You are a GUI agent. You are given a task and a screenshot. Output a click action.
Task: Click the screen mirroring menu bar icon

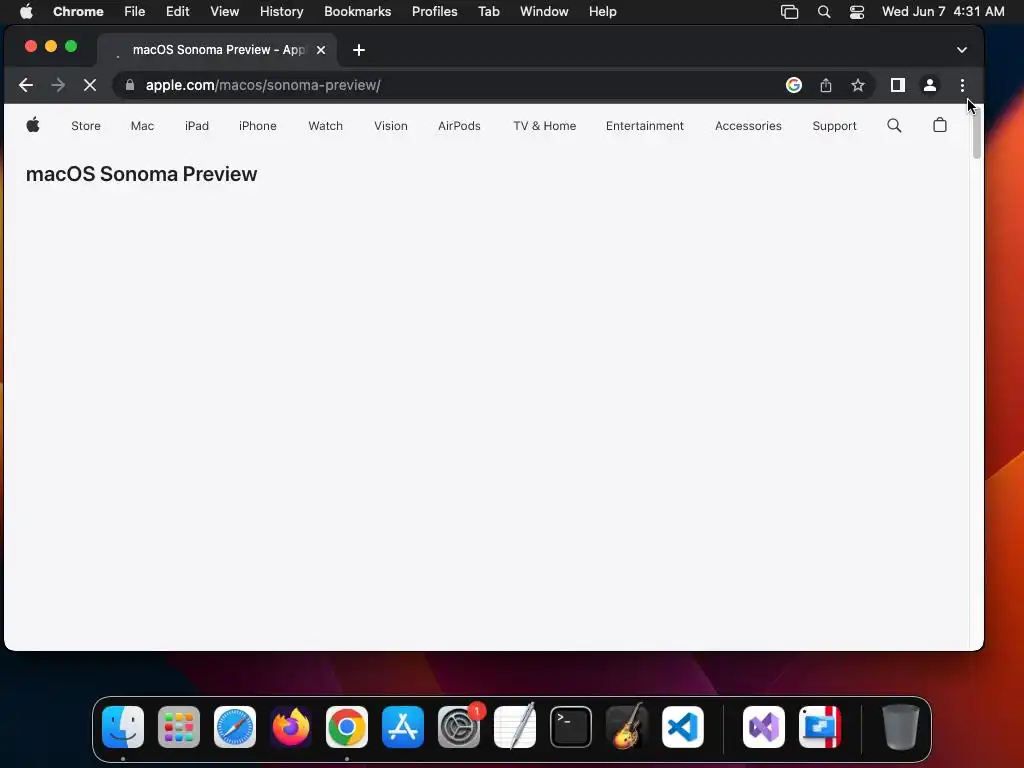[790, 12]
